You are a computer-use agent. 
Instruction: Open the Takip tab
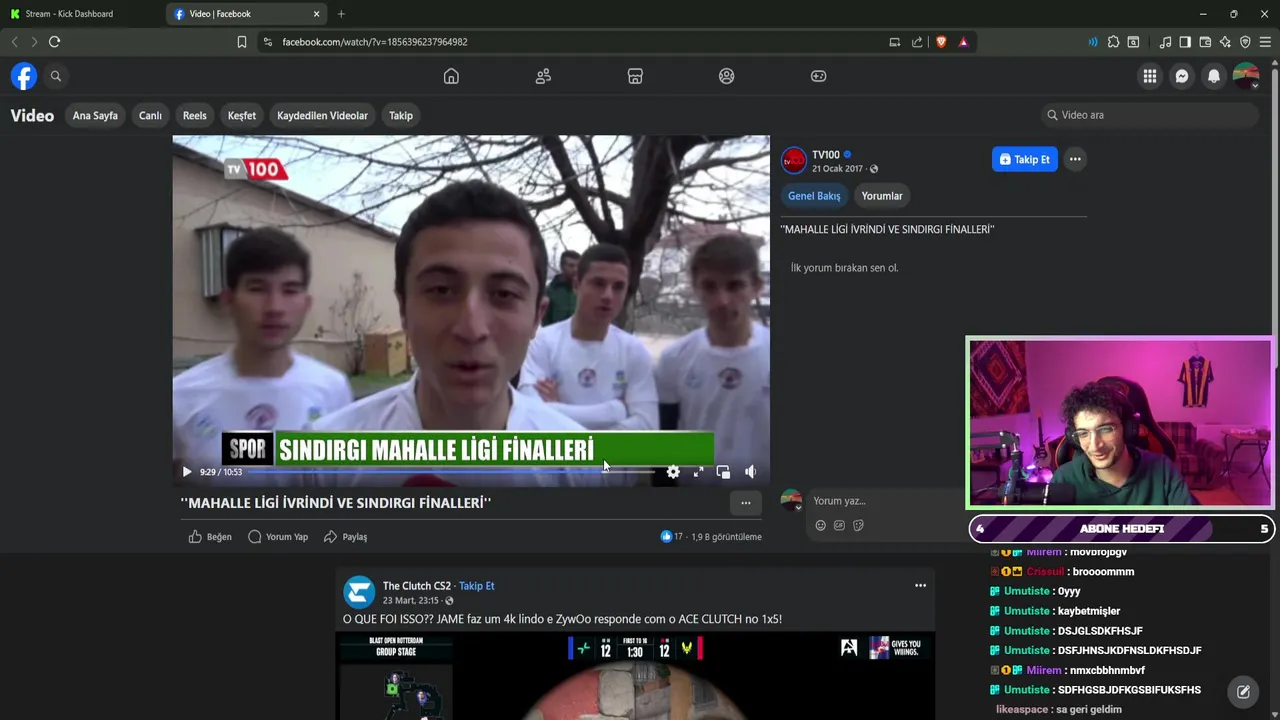401,115
